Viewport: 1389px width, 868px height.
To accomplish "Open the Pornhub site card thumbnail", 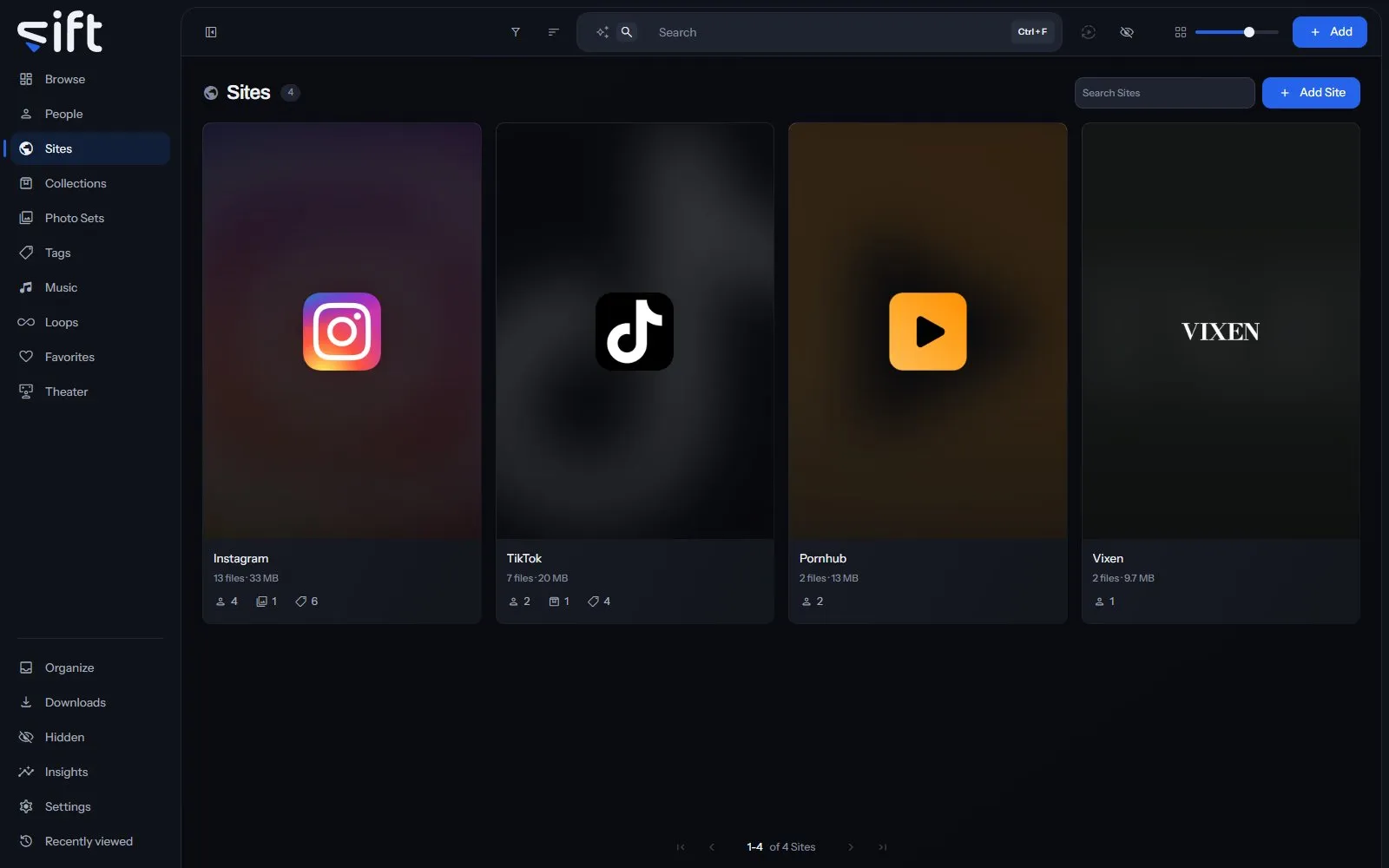I will 928,331.
